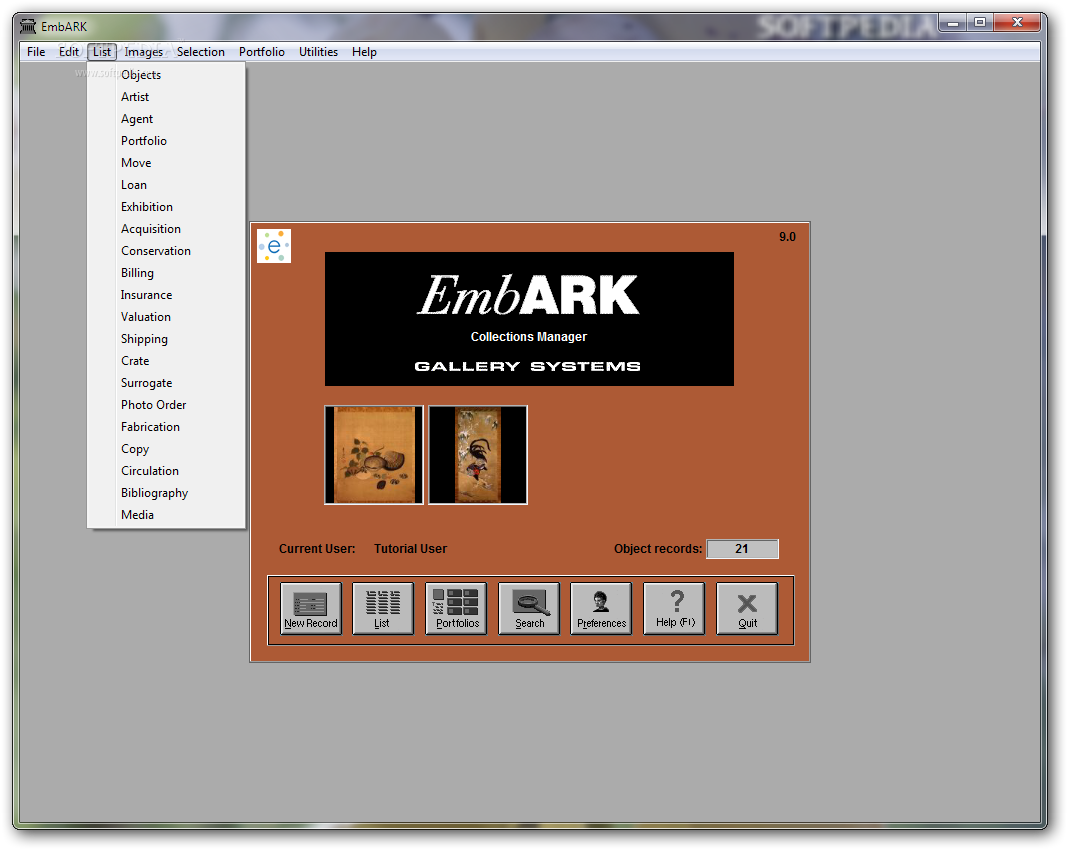Open the Edit menu
Screen dimensions: 1068x850
coord(69,52)
